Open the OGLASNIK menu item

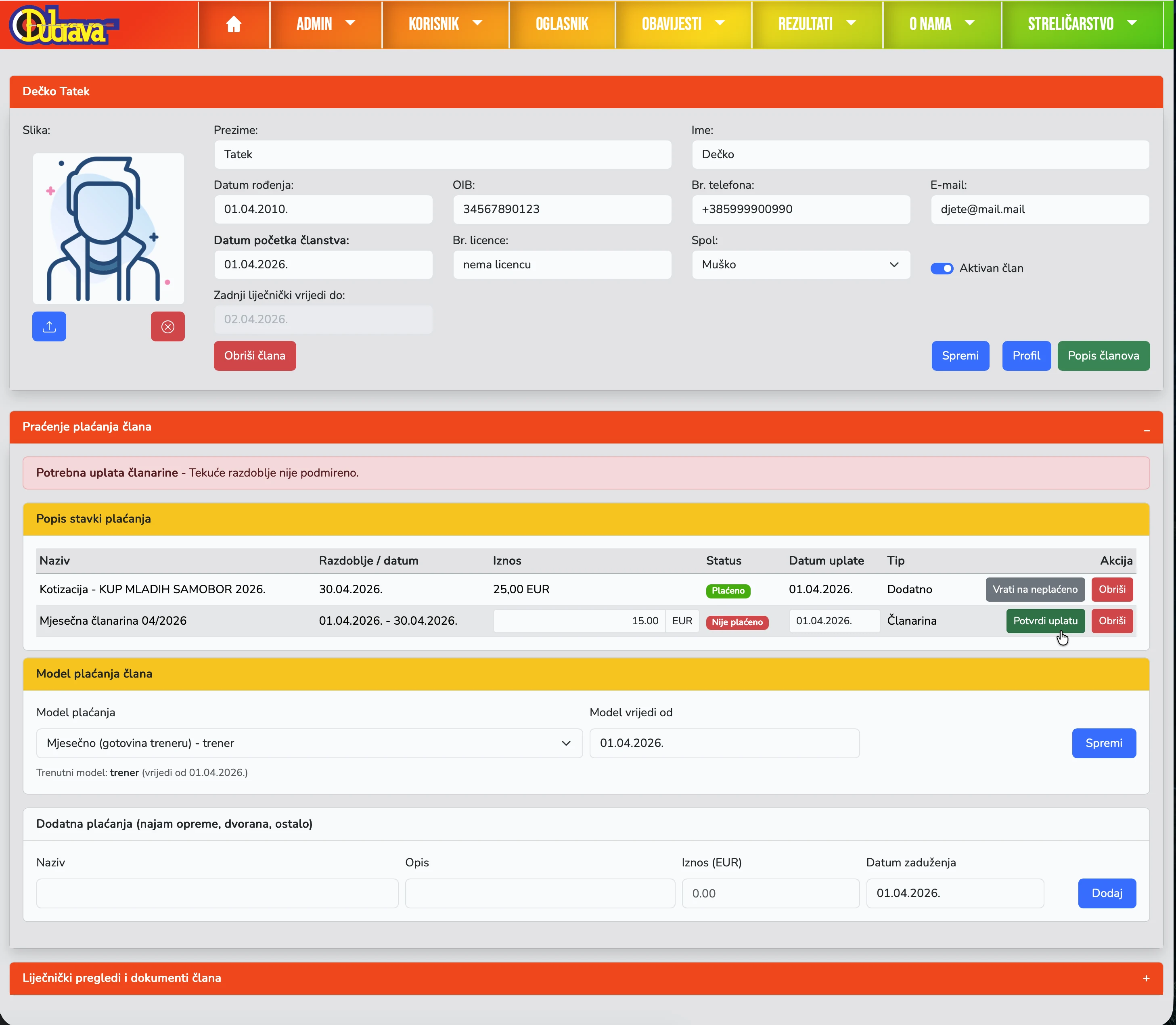click(x=562, y=24)
